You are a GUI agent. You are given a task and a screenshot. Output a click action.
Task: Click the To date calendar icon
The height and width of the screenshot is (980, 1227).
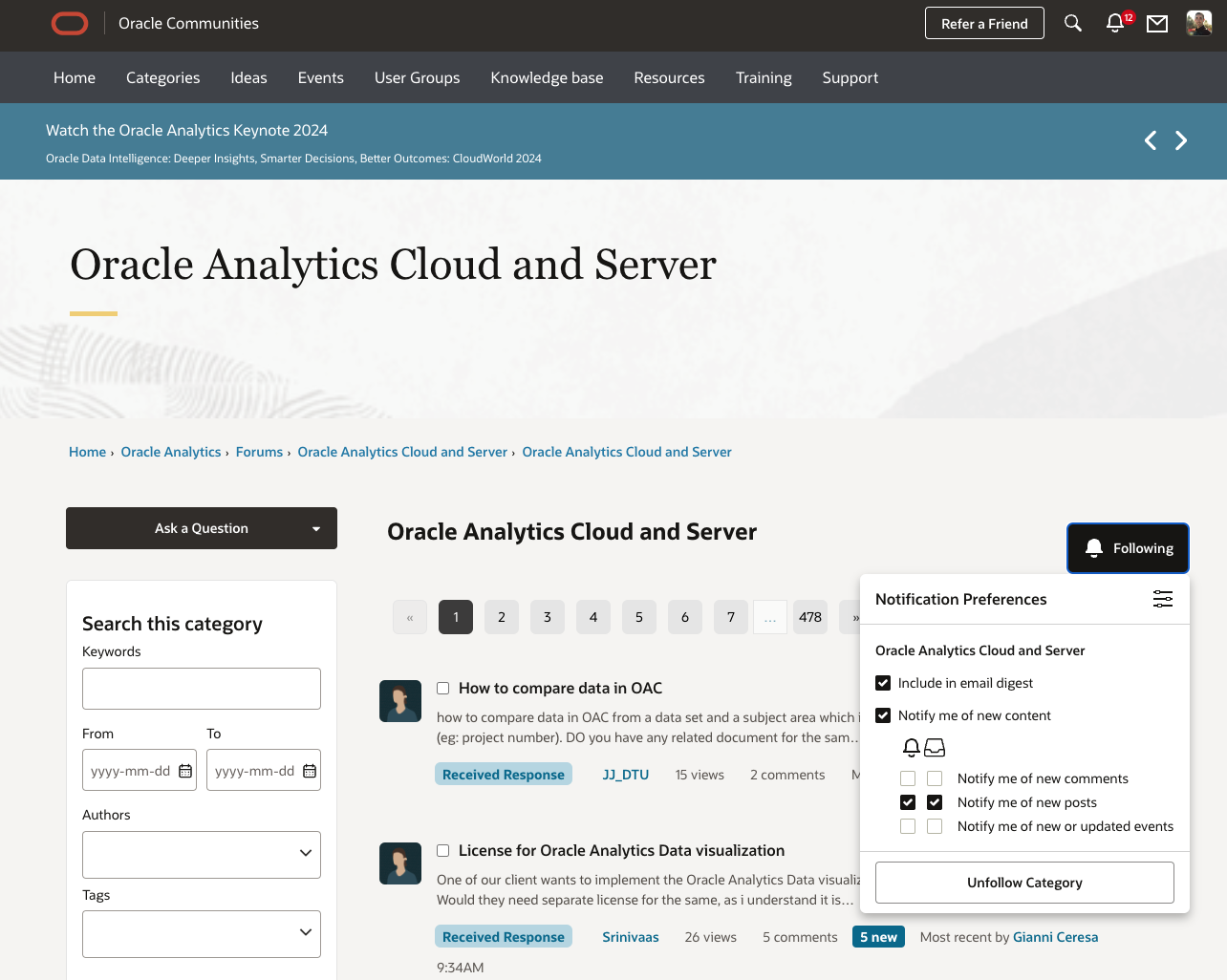(x=310, y=771)
